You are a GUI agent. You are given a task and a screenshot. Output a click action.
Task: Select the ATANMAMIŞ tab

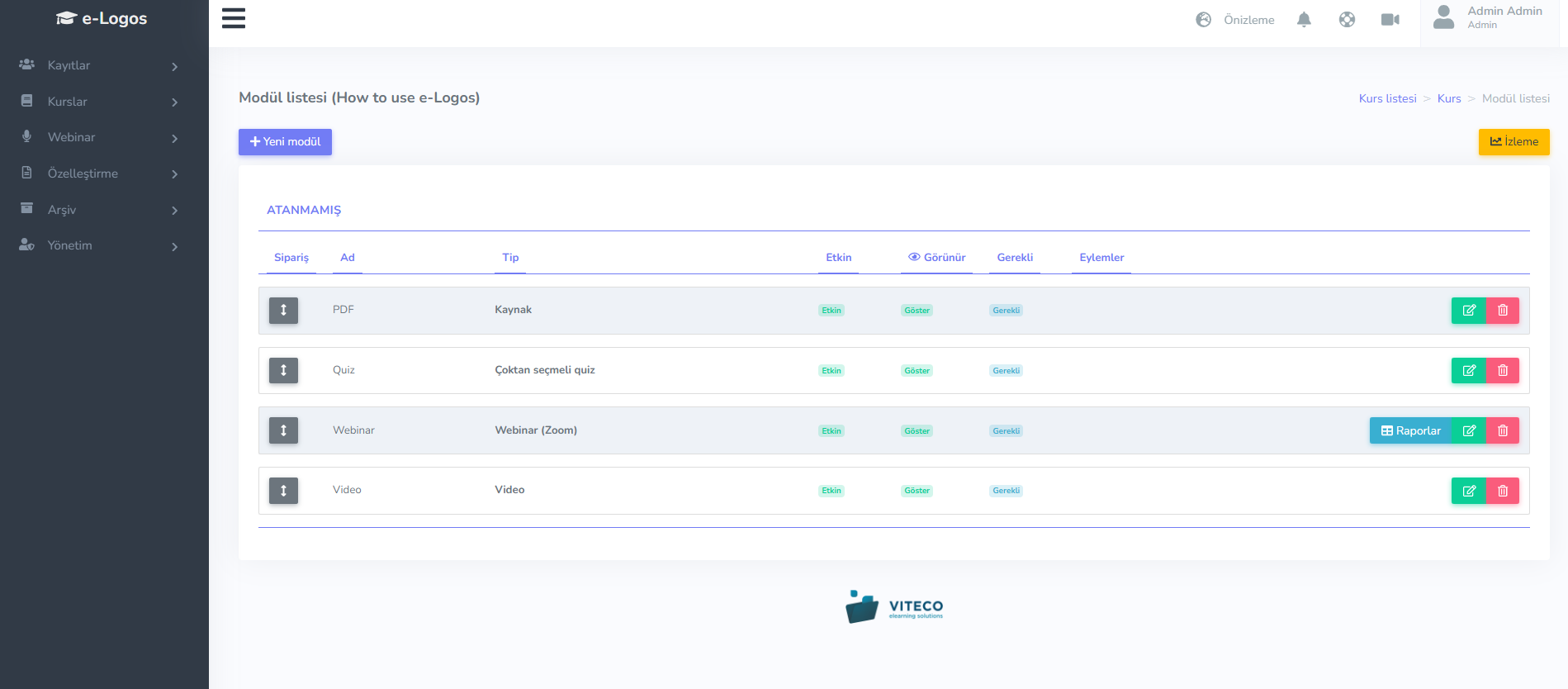click(304, 210)
